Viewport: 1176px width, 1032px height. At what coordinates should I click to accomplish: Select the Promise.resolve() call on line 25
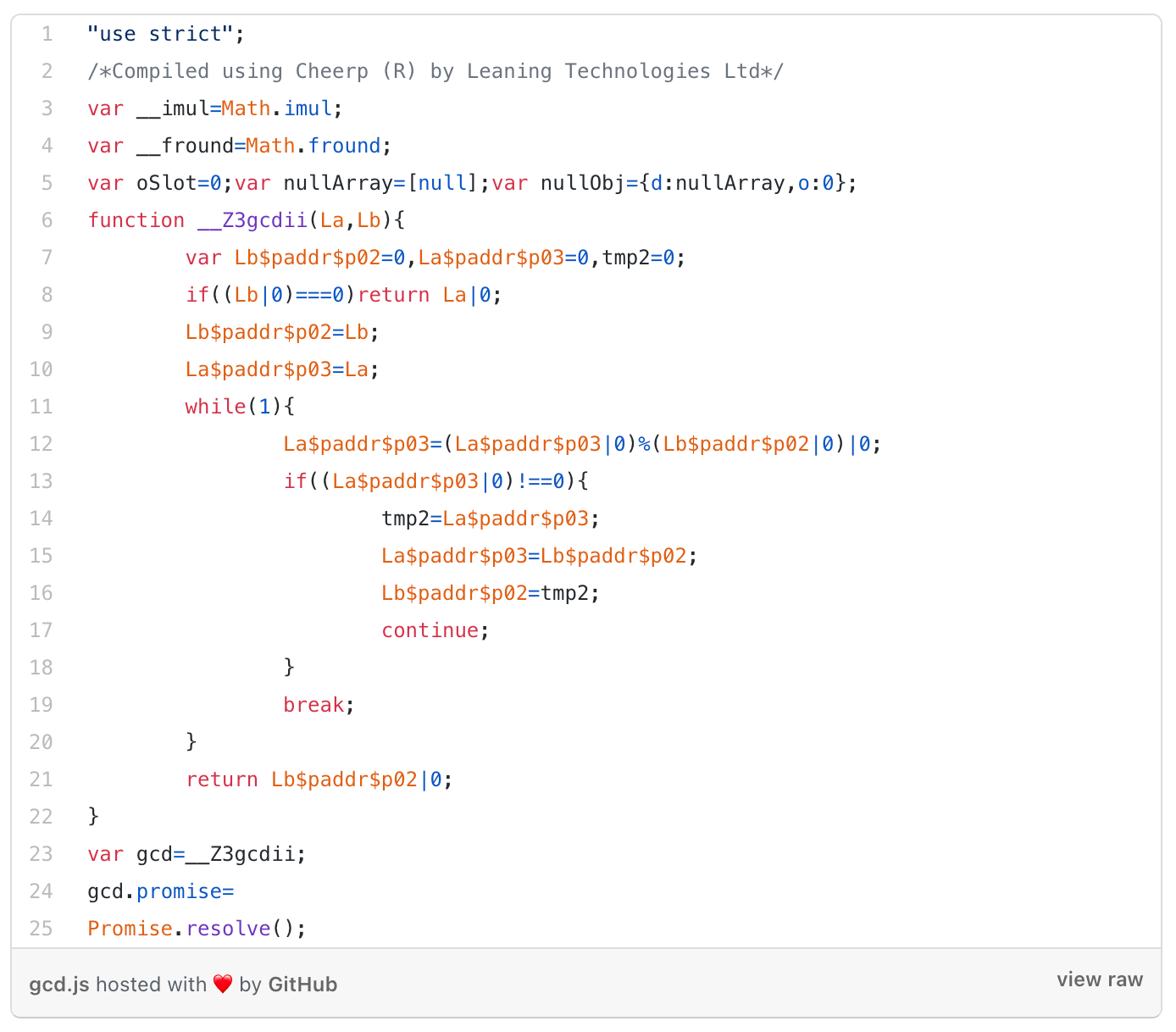pos(195,929)
